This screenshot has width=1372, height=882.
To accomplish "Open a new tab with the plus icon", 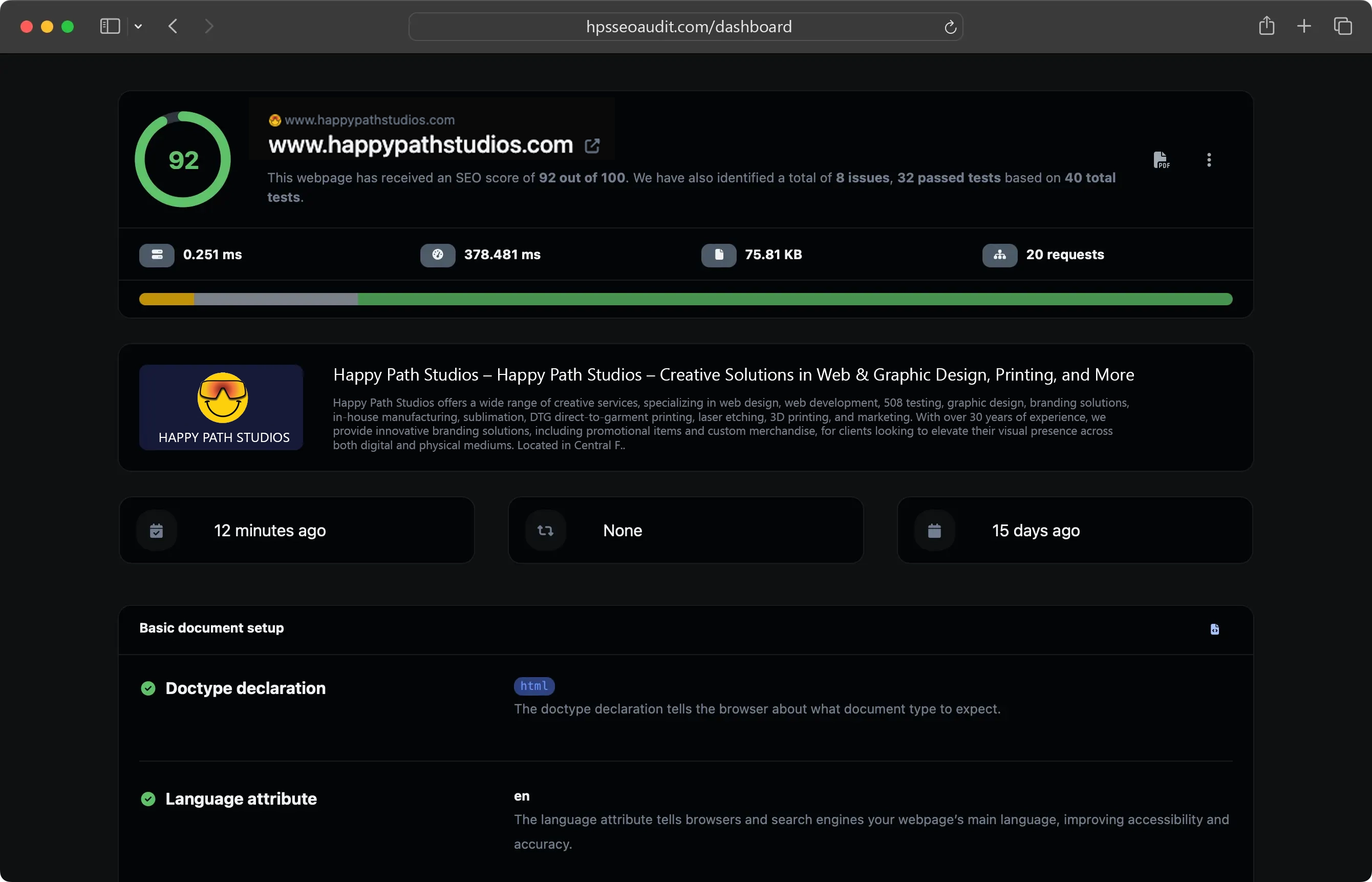I will (1304, 26).
